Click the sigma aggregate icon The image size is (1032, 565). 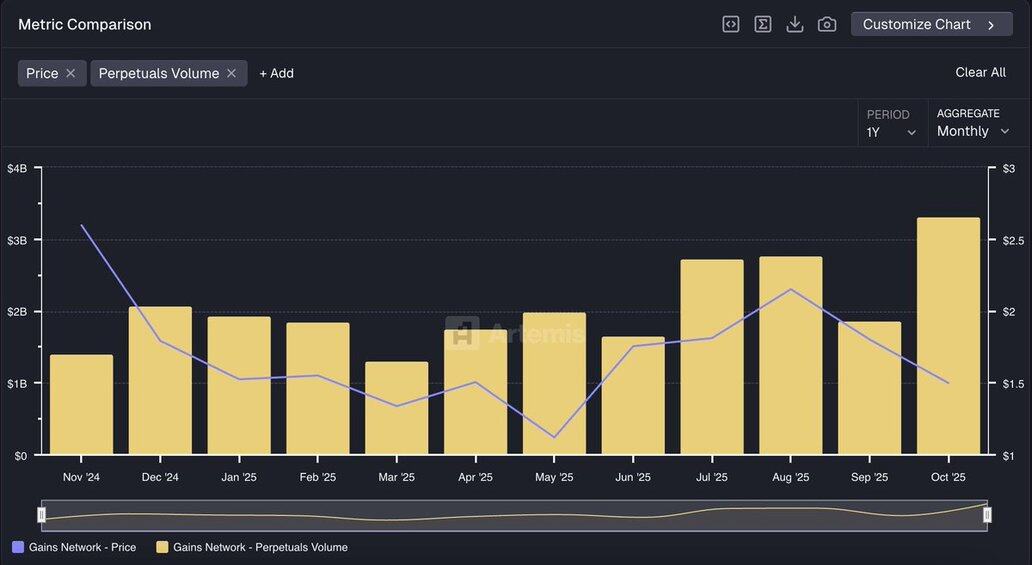(x=763, y=24)
